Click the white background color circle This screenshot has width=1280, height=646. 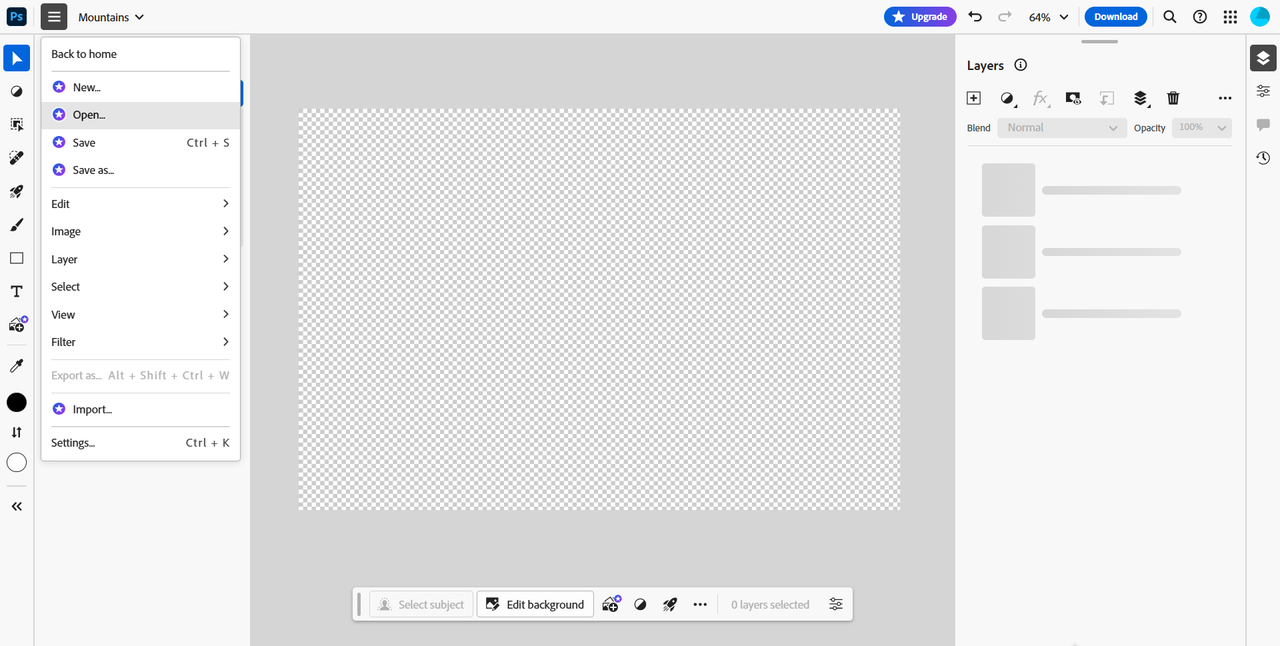tap(16, 462)
